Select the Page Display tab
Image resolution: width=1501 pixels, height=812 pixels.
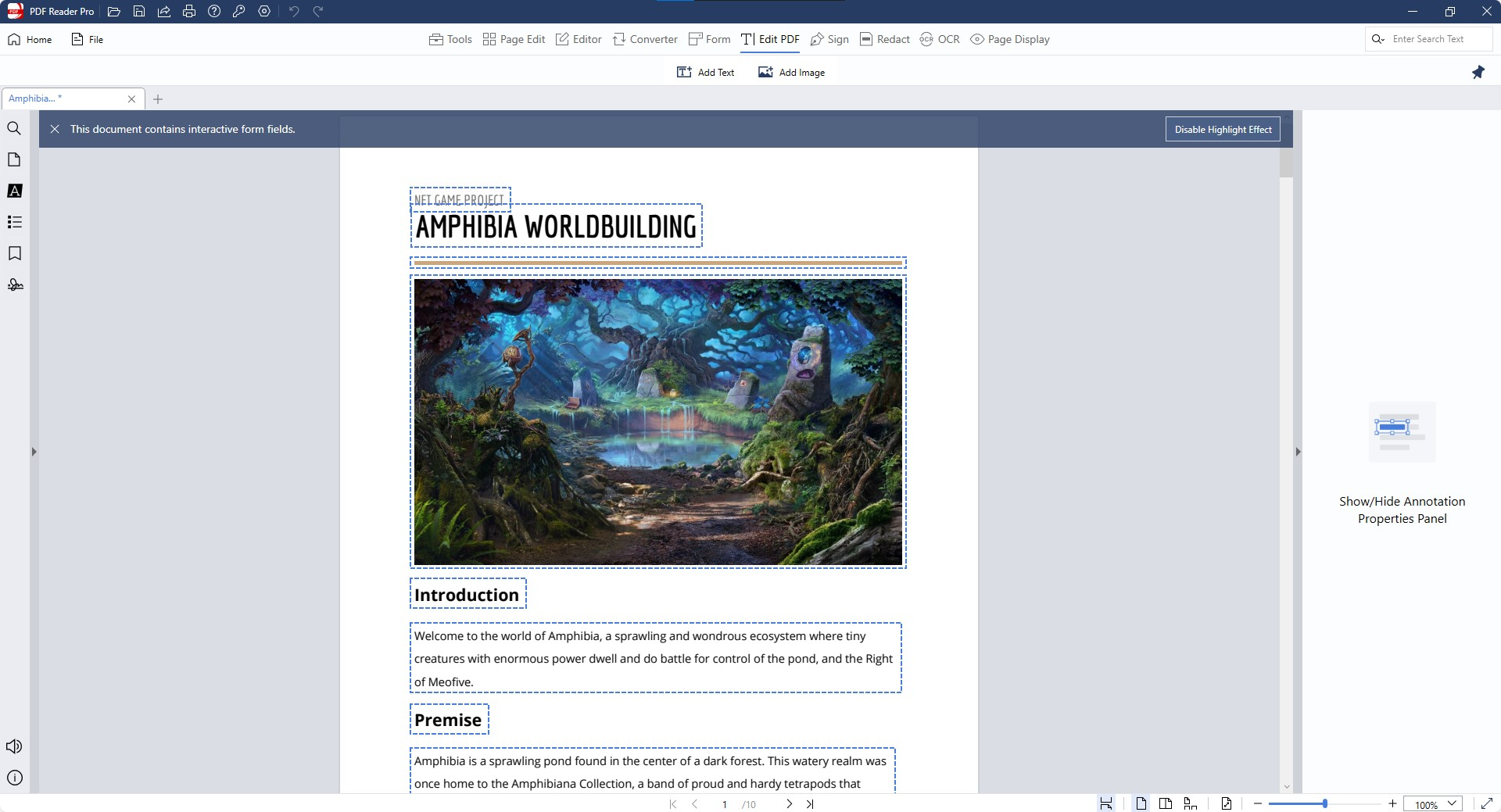click(1010, 39)
